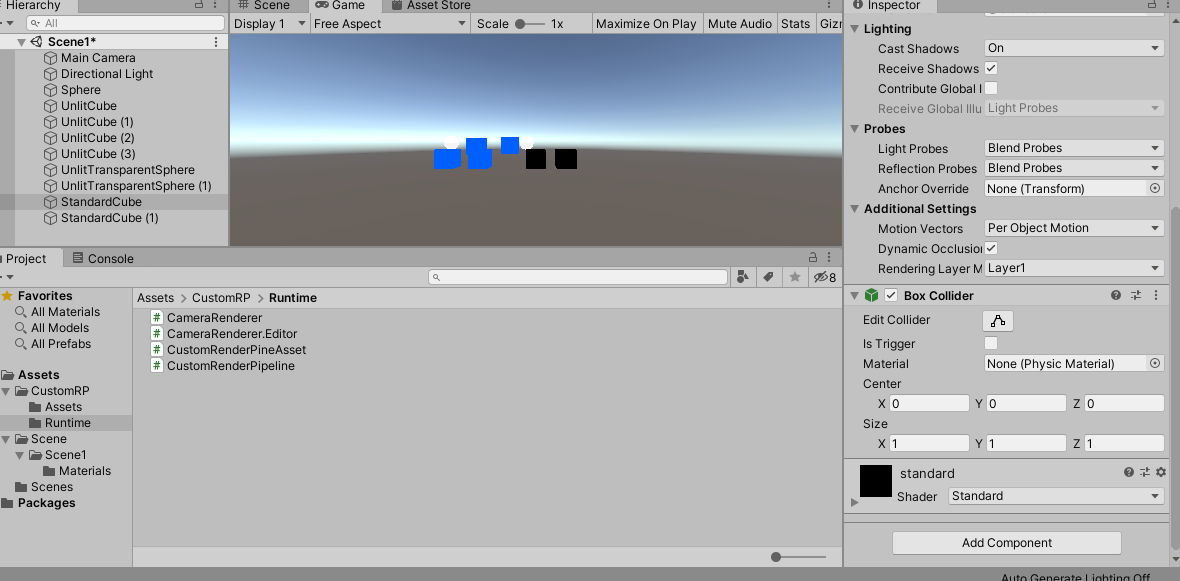Disable the Box Collider component checkbox
Screen dimensions: 1180x581
click(x=891, y=296)
